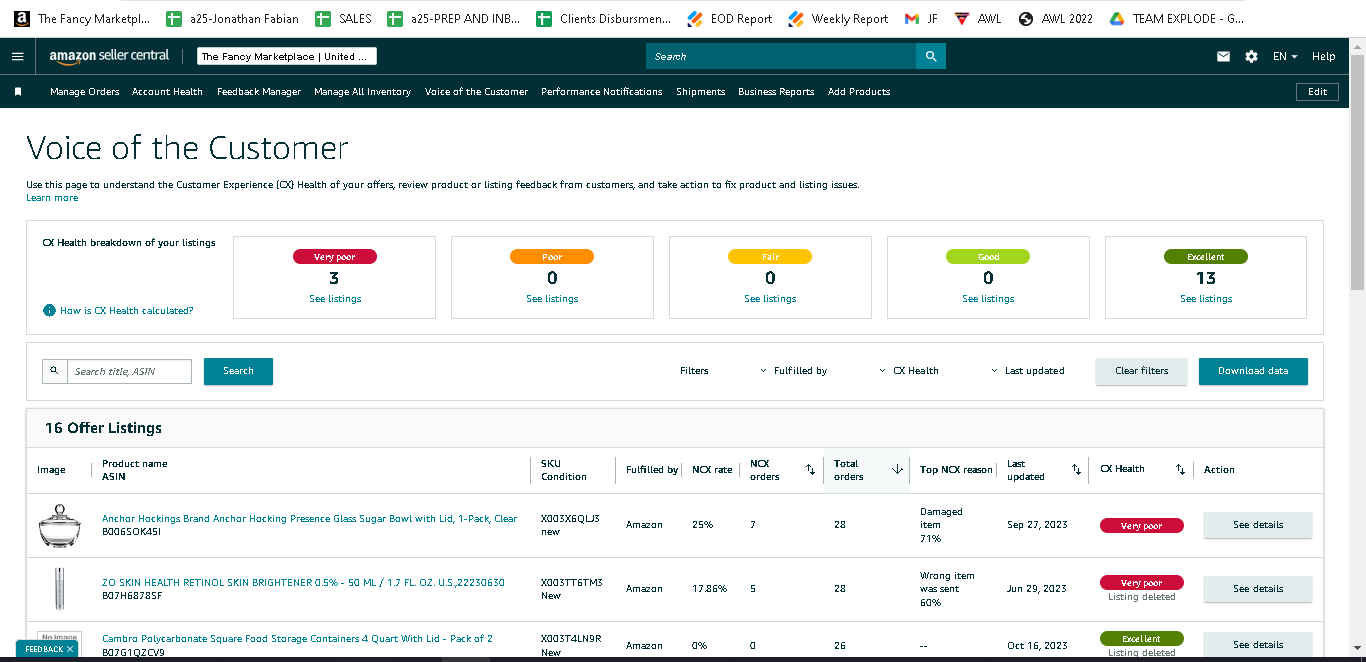Sort by Total orders arrow

click(897, 469)
